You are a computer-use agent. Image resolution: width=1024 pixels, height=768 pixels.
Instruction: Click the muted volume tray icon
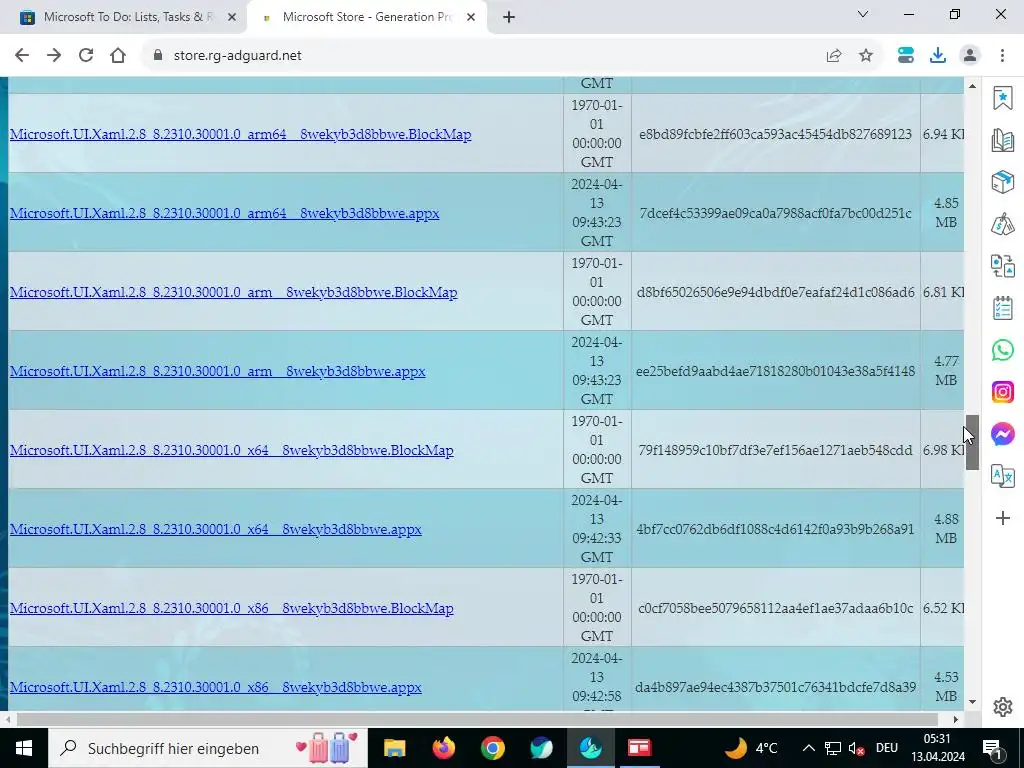pyautogui.click(x=856, y=748)
